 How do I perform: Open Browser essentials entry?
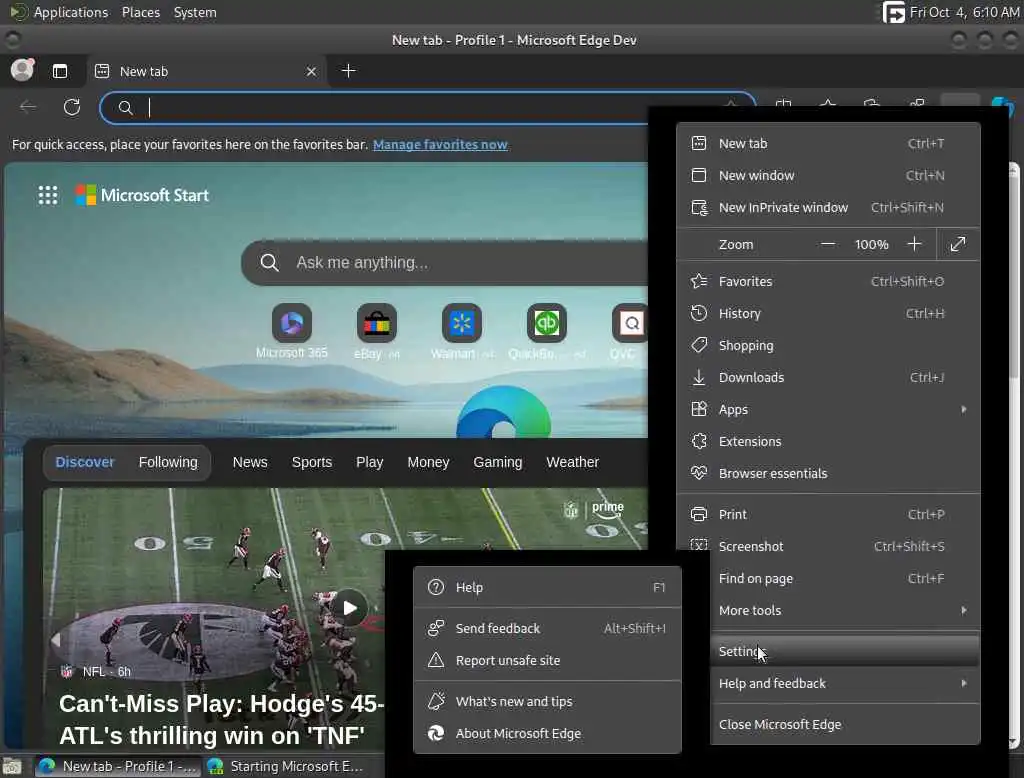828,473
